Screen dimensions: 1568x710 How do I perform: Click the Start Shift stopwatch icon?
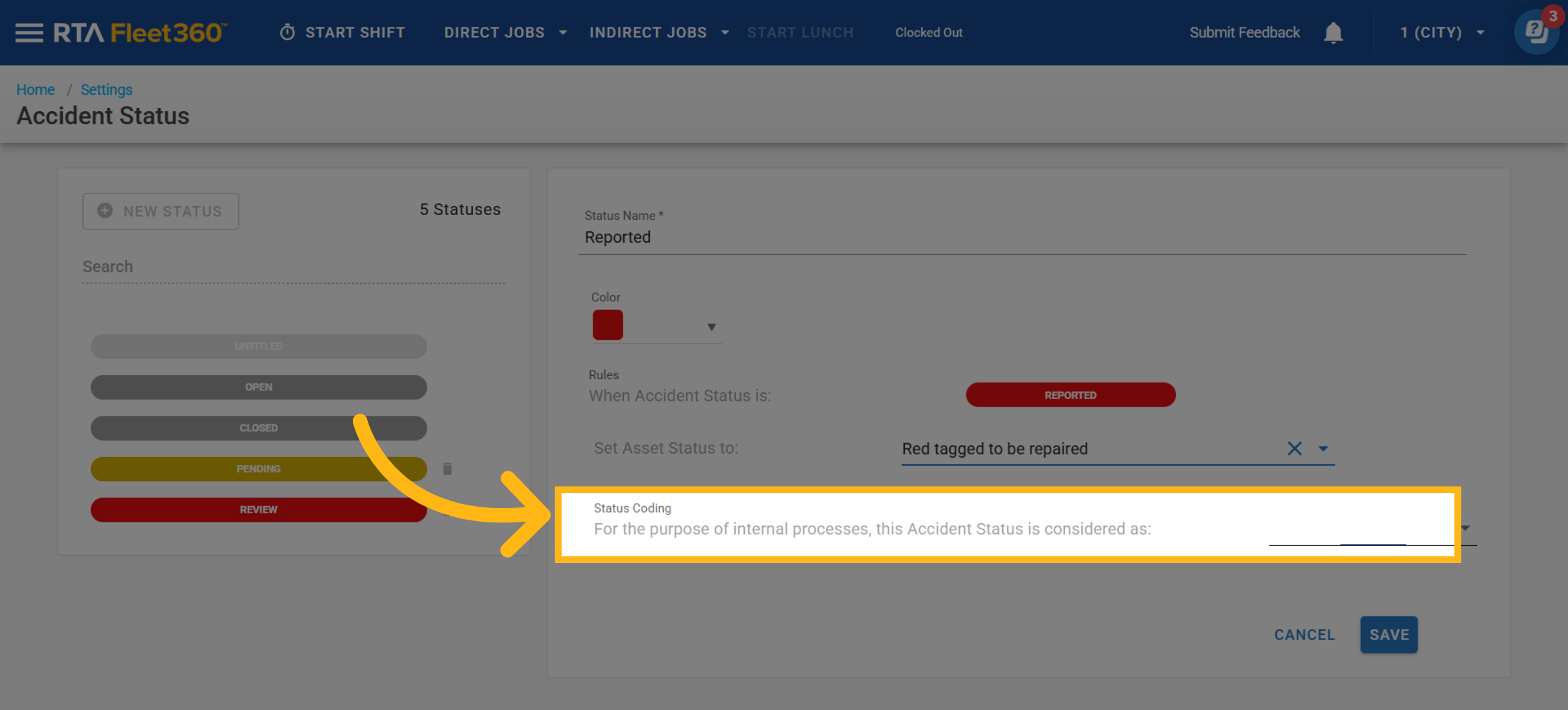[287, 32]
